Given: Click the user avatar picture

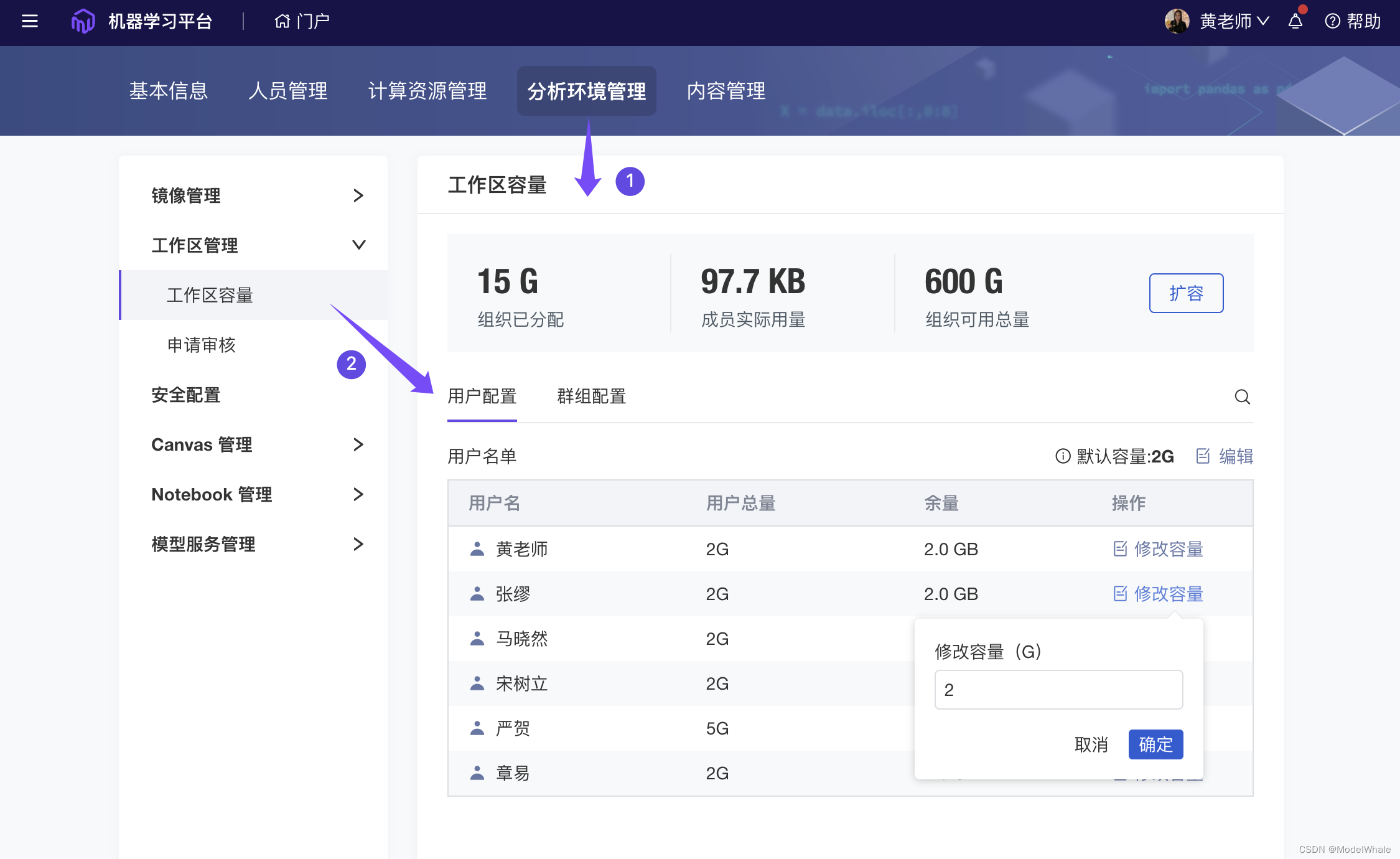Looking at the screenshot, I should click(x=1177, y=21).
